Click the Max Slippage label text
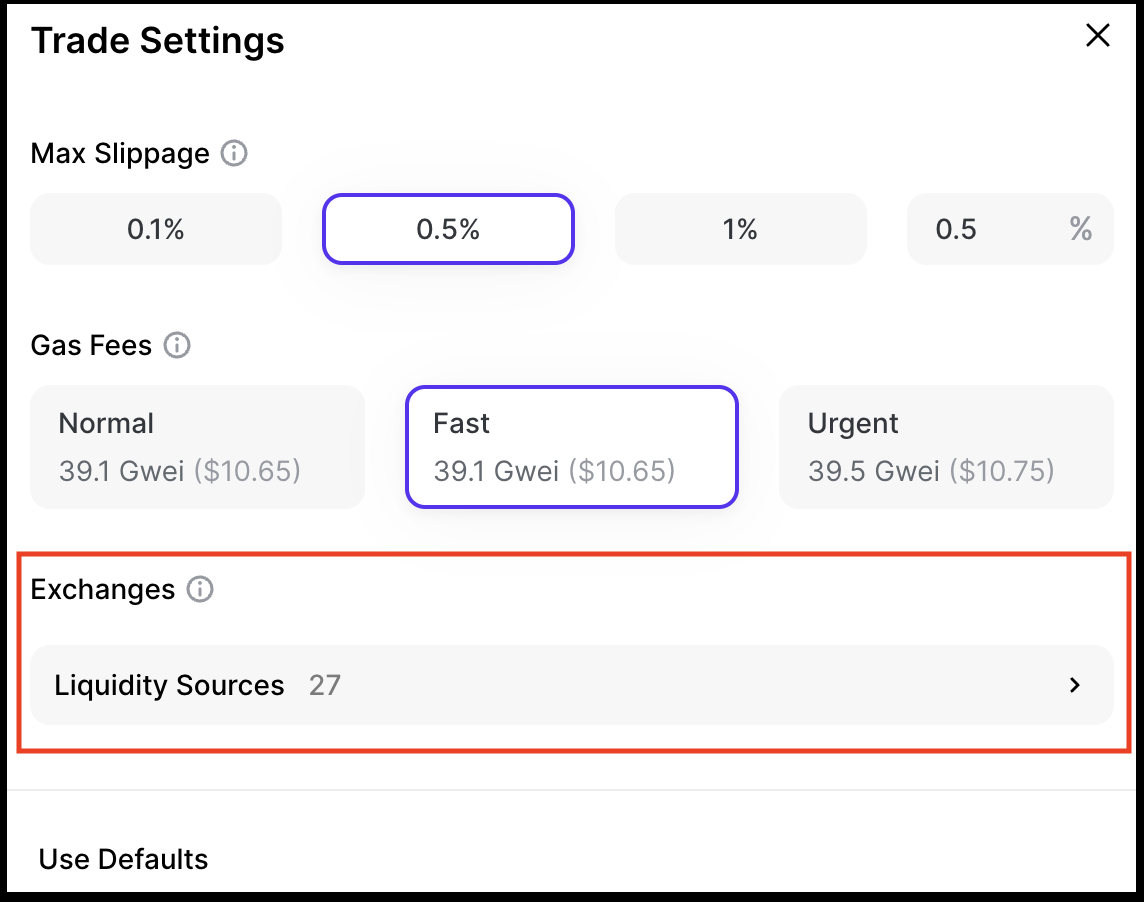The width and height of the screenshot is (1144, 902). [x=120, y=154]
